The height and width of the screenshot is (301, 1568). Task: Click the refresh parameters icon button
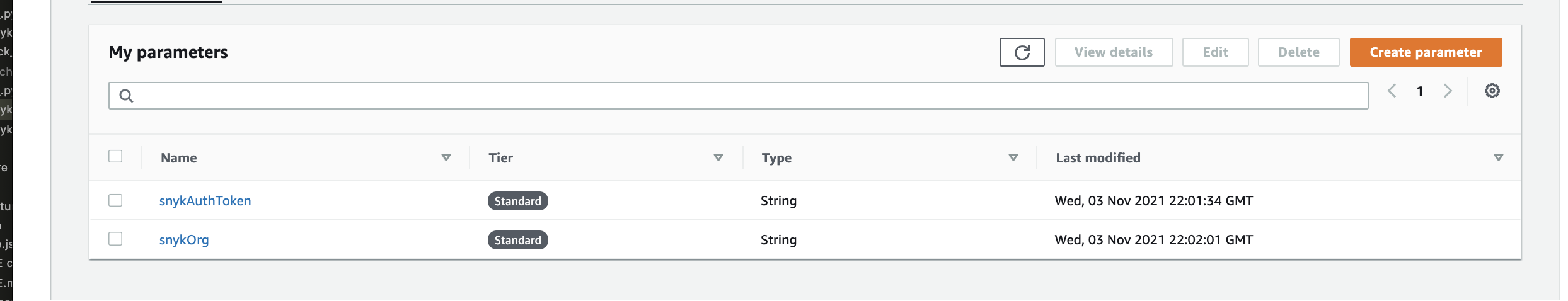[x=1022, y=52]
